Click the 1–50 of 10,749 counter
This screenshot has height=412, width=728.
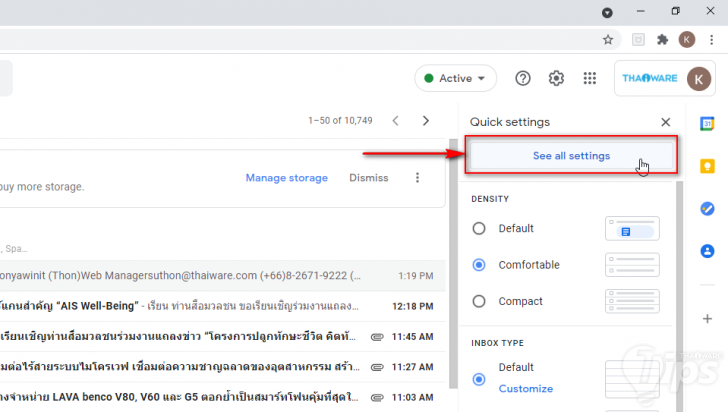pos(340,121)
